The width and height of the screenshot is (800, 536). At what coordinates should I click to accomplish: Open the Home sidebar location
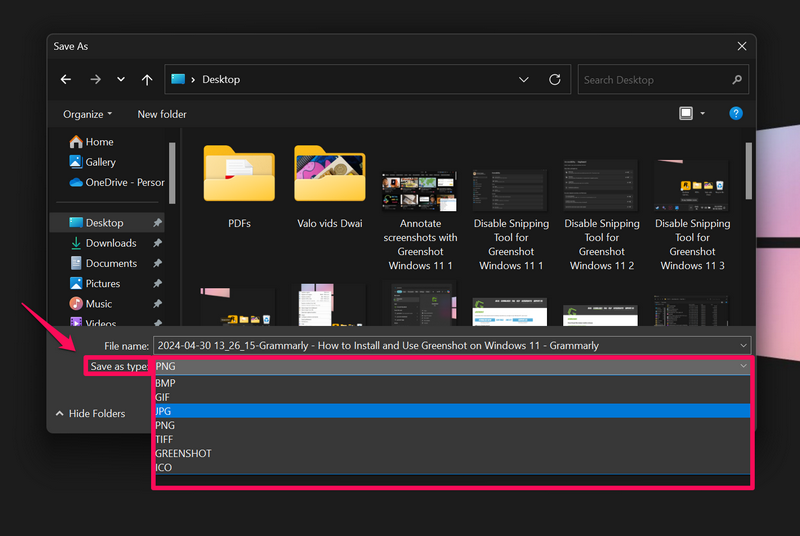point(99,142)
